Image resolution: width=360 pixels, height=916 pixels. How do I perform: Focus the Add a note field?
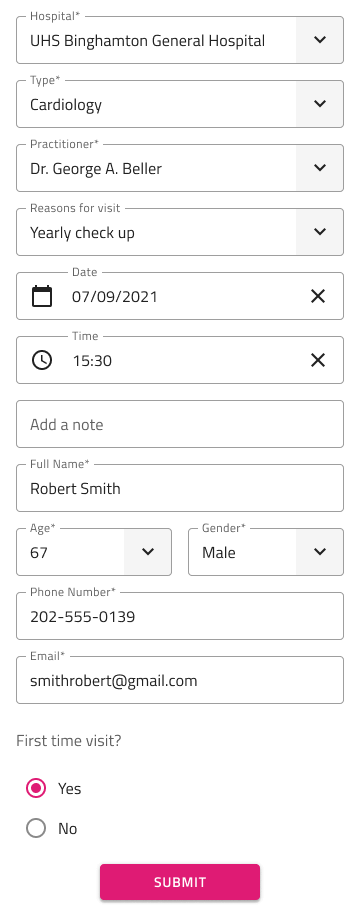pyautogui.click(x=180, y=424)
